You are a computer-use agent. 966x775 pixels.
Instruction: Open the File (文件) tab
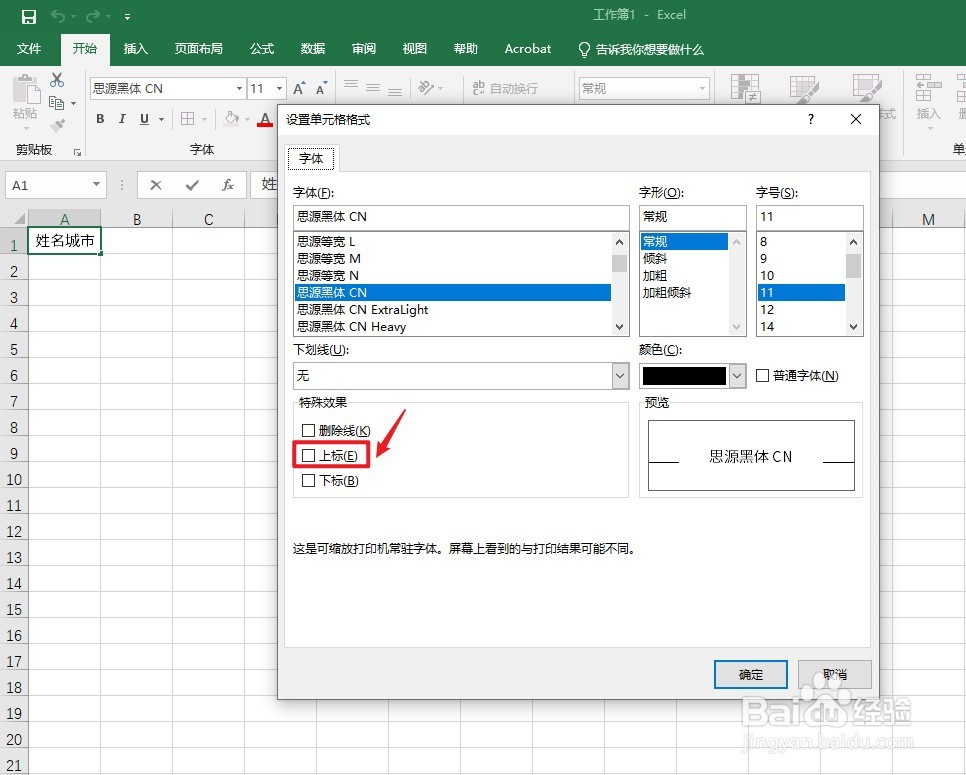pos(28,49)
